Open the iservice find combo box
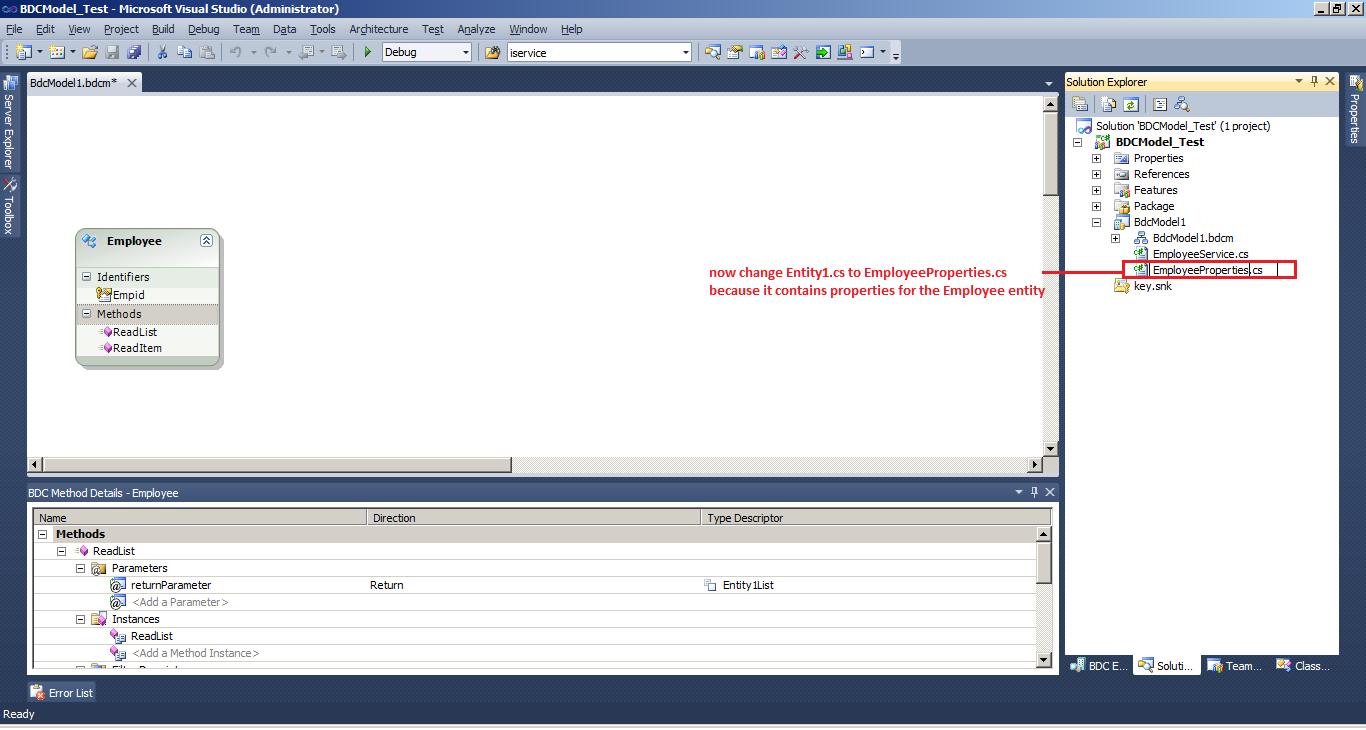The height and width of the screenshot is (730, 1366). point(599,52)
